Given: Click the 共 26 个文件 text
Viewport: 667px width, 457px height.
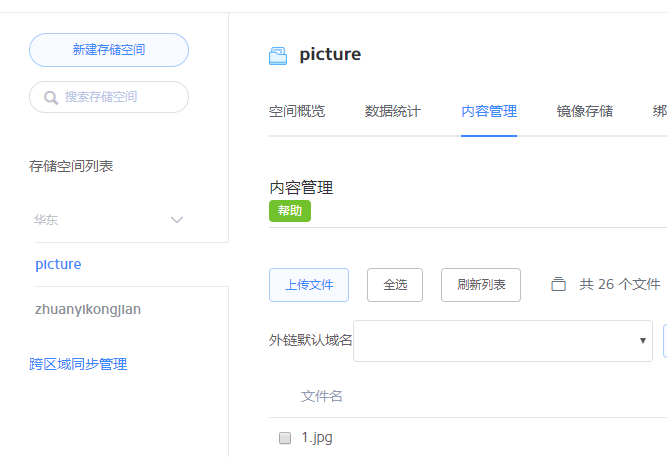Looking at the screenshot, I should (x=620, y=284).
